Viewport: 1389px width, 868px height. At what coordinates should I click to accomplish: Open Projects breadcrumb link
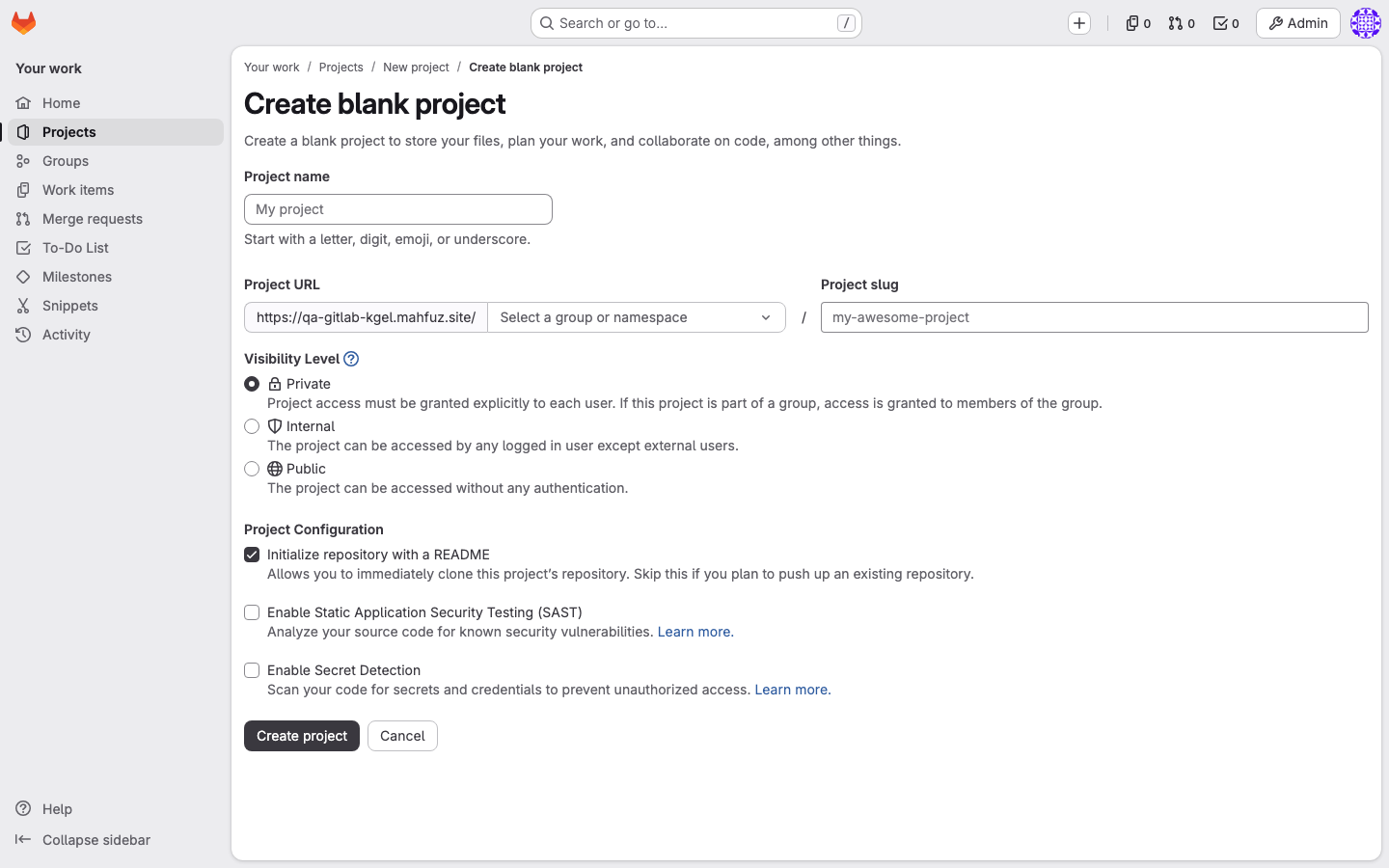coord(341,68)
